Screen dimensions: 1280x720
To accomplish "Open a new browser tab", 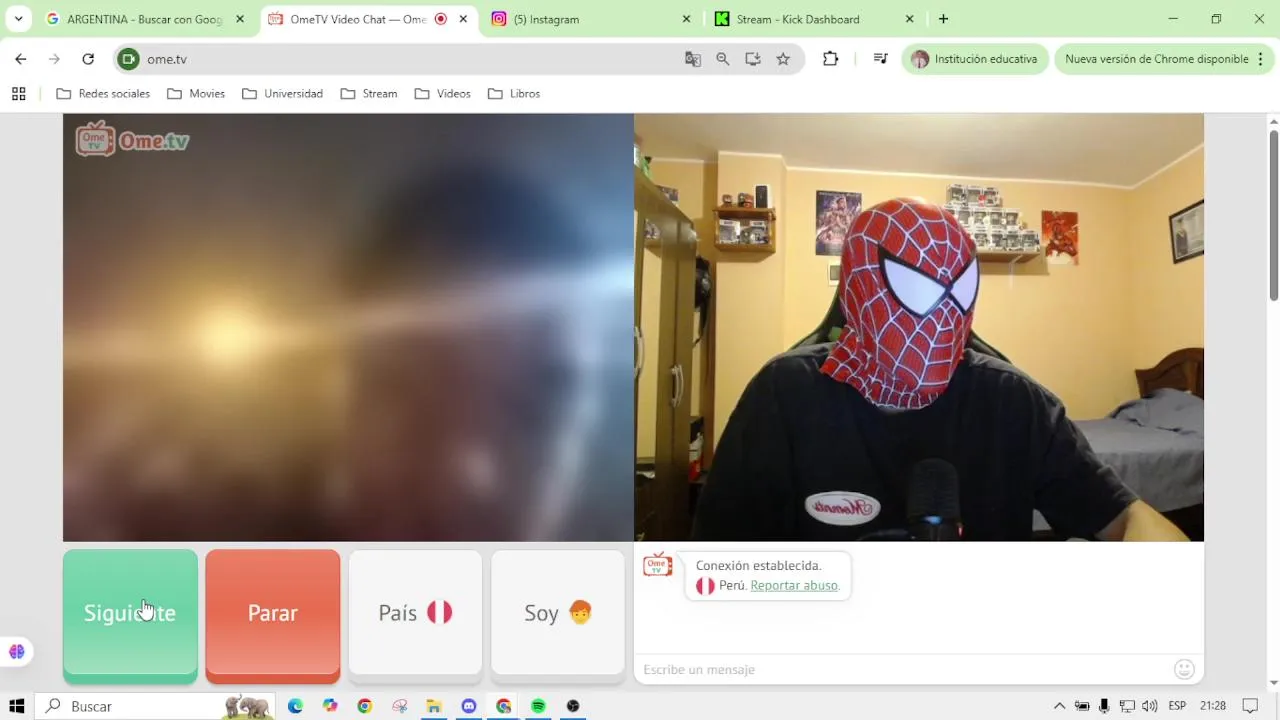I will 943,19.
